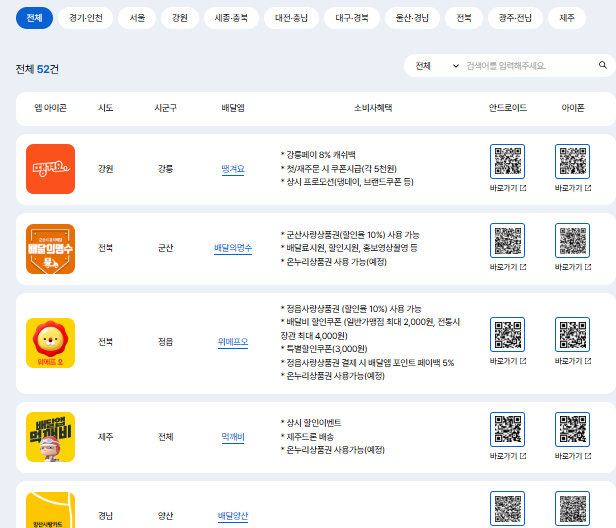Click the 강릉페이 8% 캐쉬백 benefit text

[318, 155]
